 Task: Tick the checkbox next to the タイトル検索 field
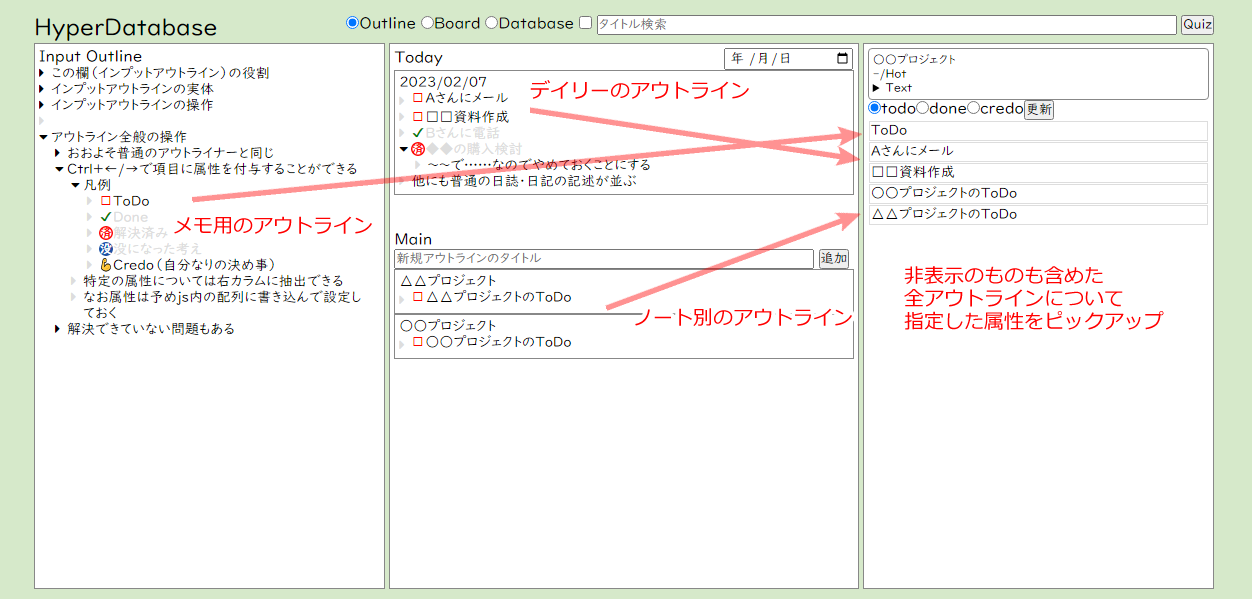click(586, 23)
